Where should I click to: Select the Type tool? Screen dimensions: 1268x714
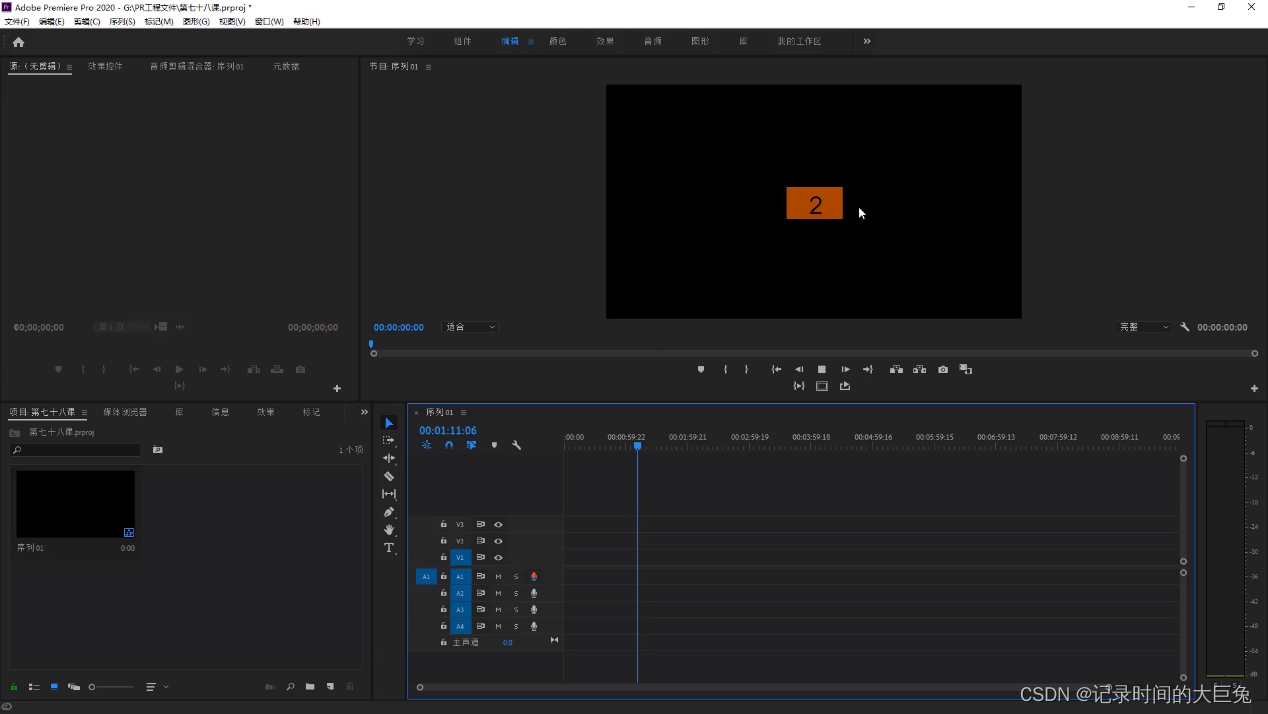[x=389, y=548]
